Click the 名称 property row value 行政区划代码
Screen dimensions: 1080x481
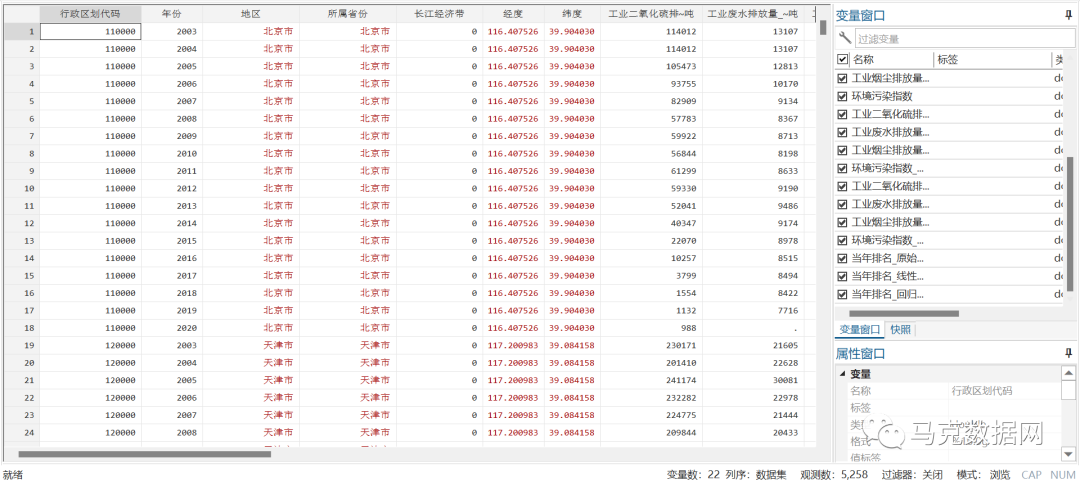[x=982, y=391]
